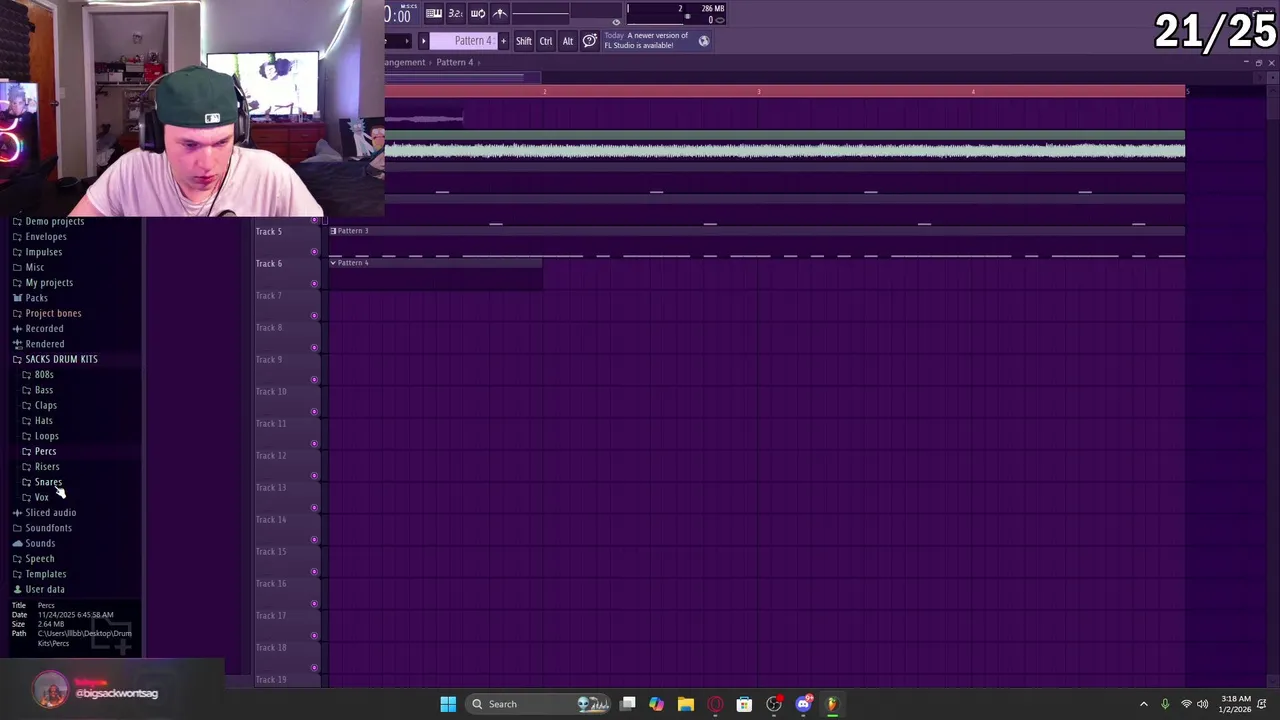Screen dimensions: 1280x720
Task: Select the Vox folder
Action: [35, 497]
